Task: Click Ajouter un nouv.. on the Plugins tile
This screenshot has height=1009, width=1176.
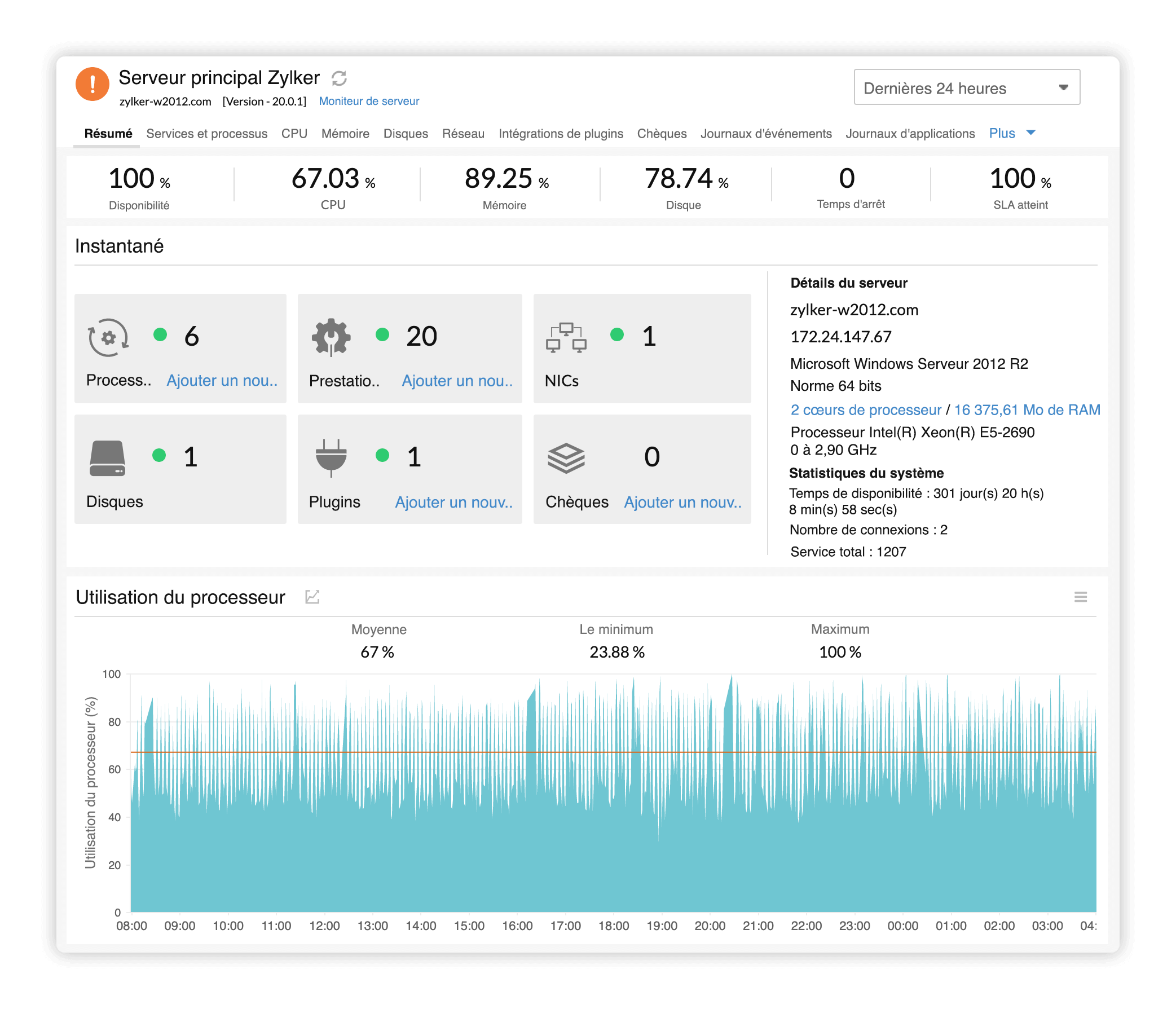Action: pyautogui.click(x=453, y=501)
